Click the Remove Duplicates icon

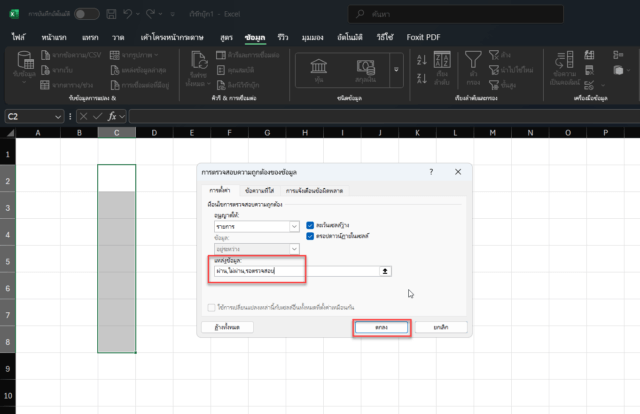point(589,70)
